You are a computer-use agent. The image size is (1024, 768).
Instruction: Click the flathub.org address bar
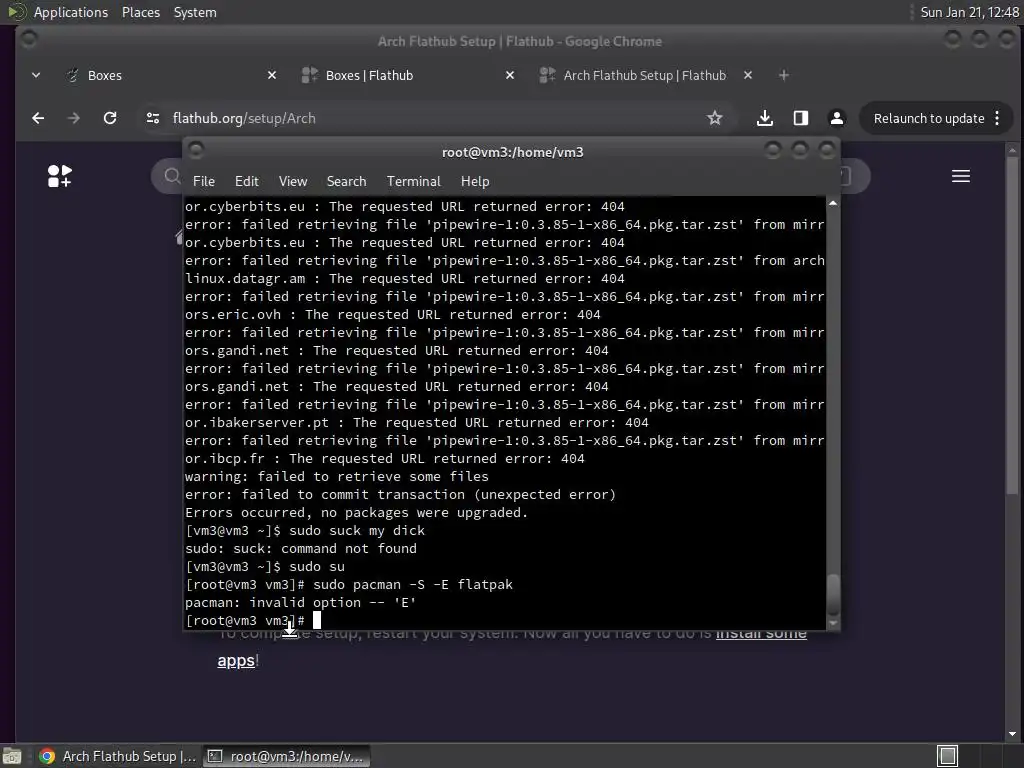[431, 118]
